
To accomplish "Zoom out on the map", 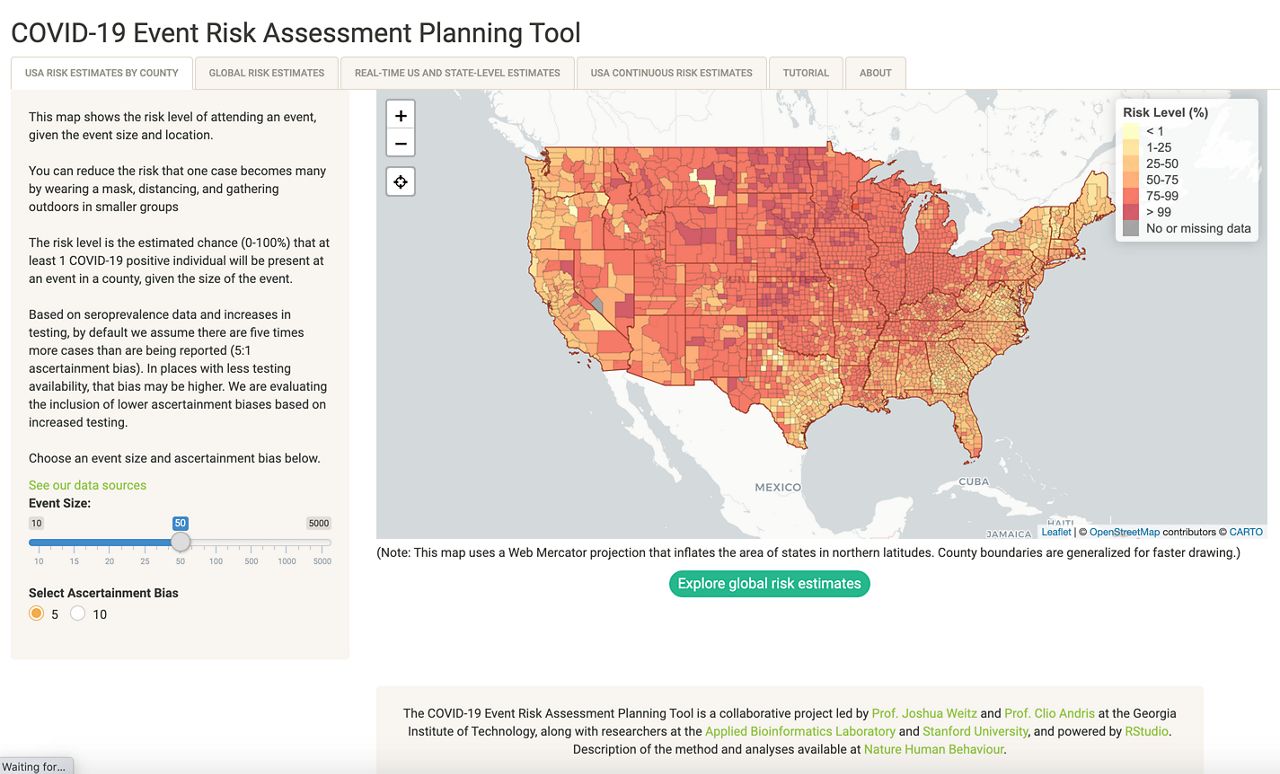I will pos(400,143).
